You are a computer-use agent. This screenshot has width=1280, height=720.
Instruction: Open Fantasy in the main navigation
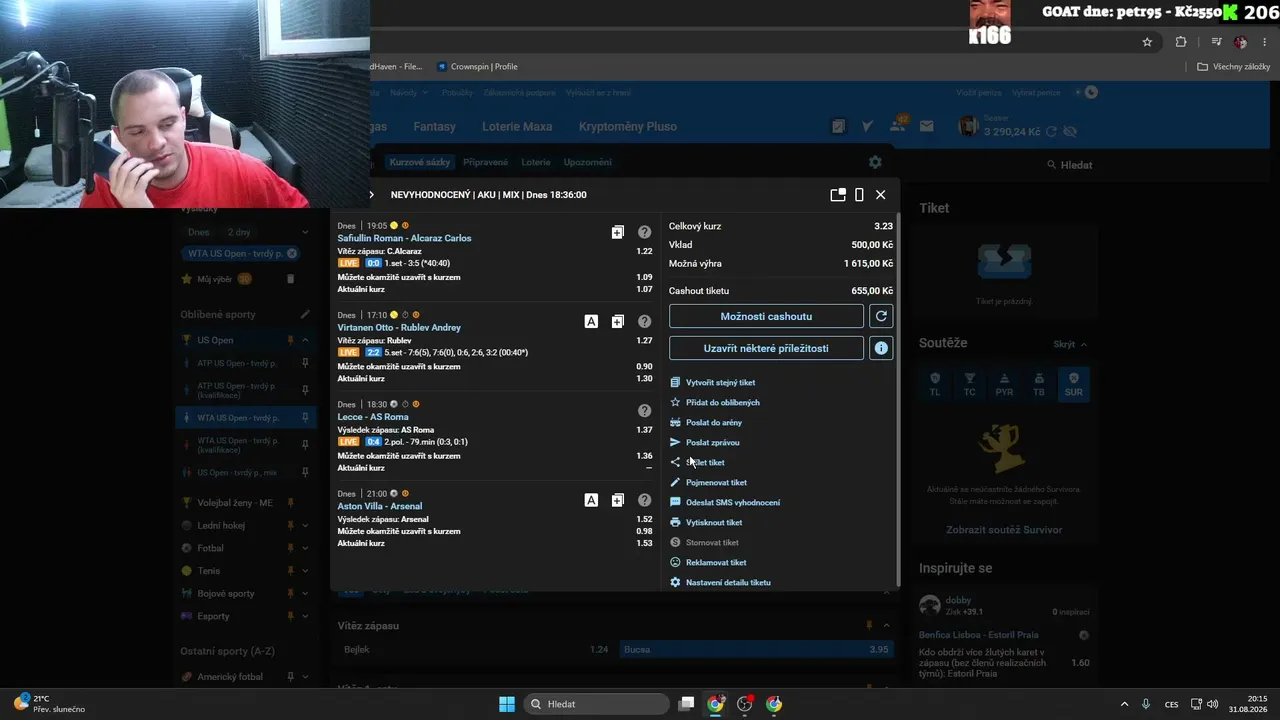434,127
